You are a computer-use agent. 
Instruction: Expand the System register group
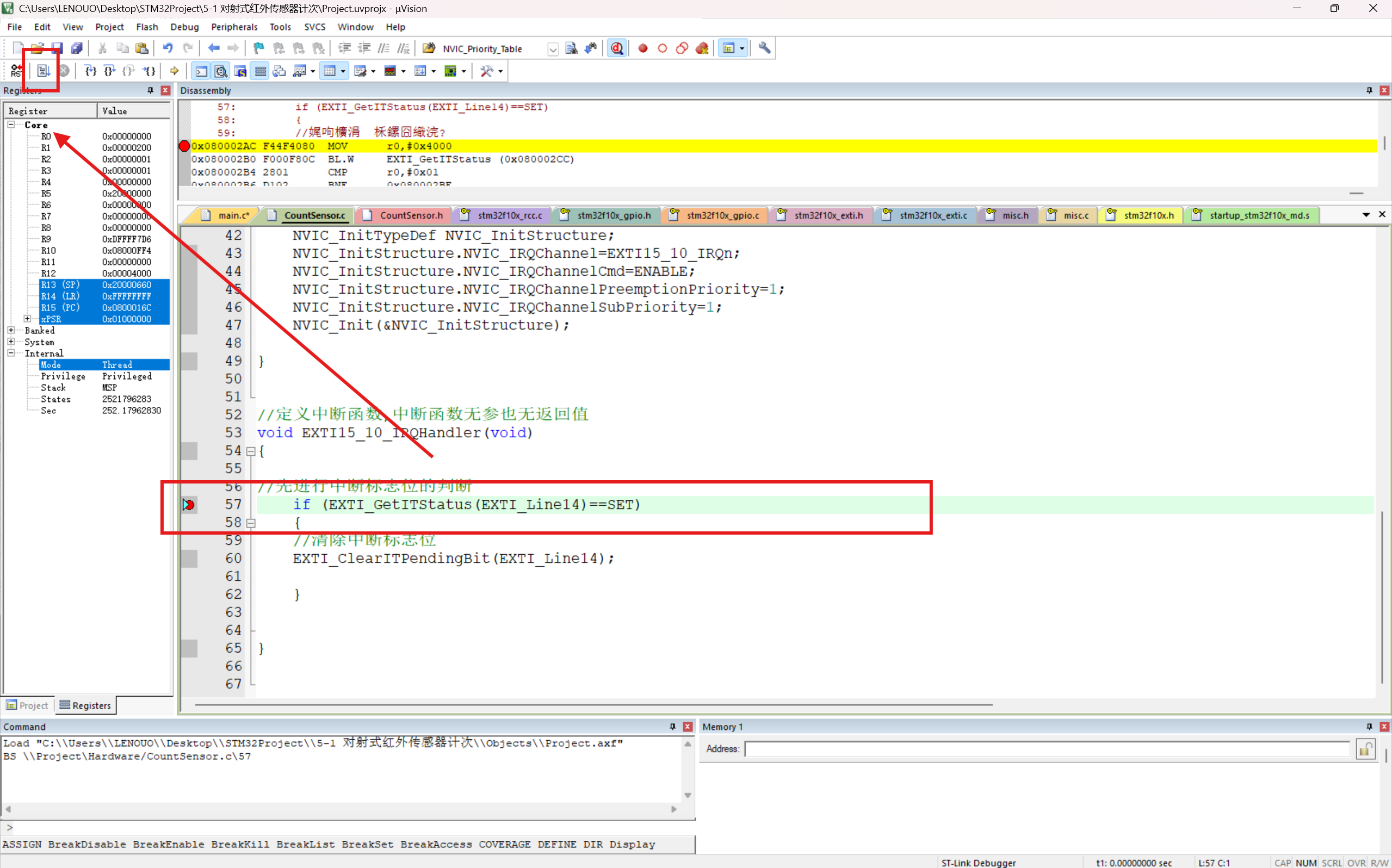coord(11,342)
